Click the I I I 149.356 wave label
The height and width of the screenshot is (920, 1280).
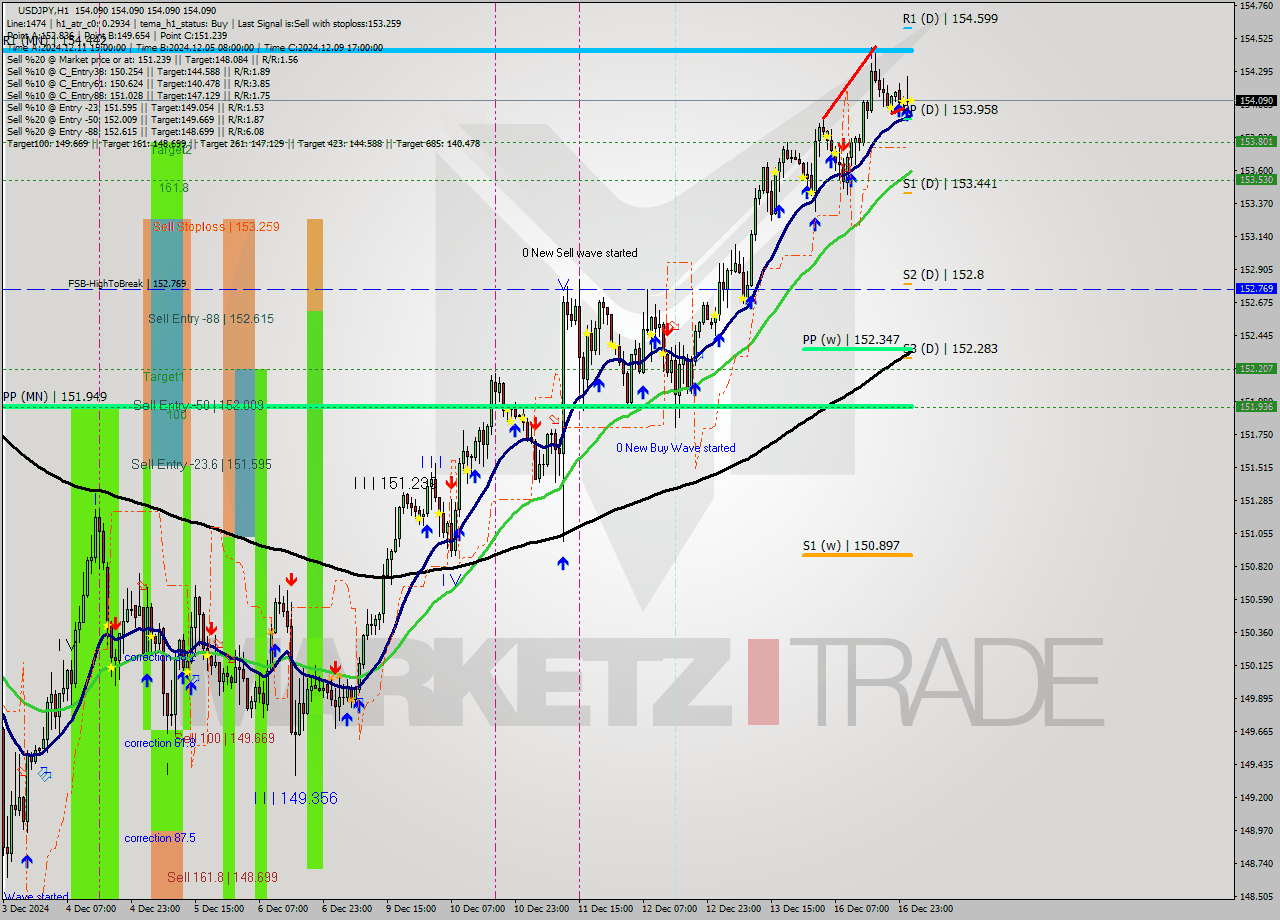pos(295,798)
